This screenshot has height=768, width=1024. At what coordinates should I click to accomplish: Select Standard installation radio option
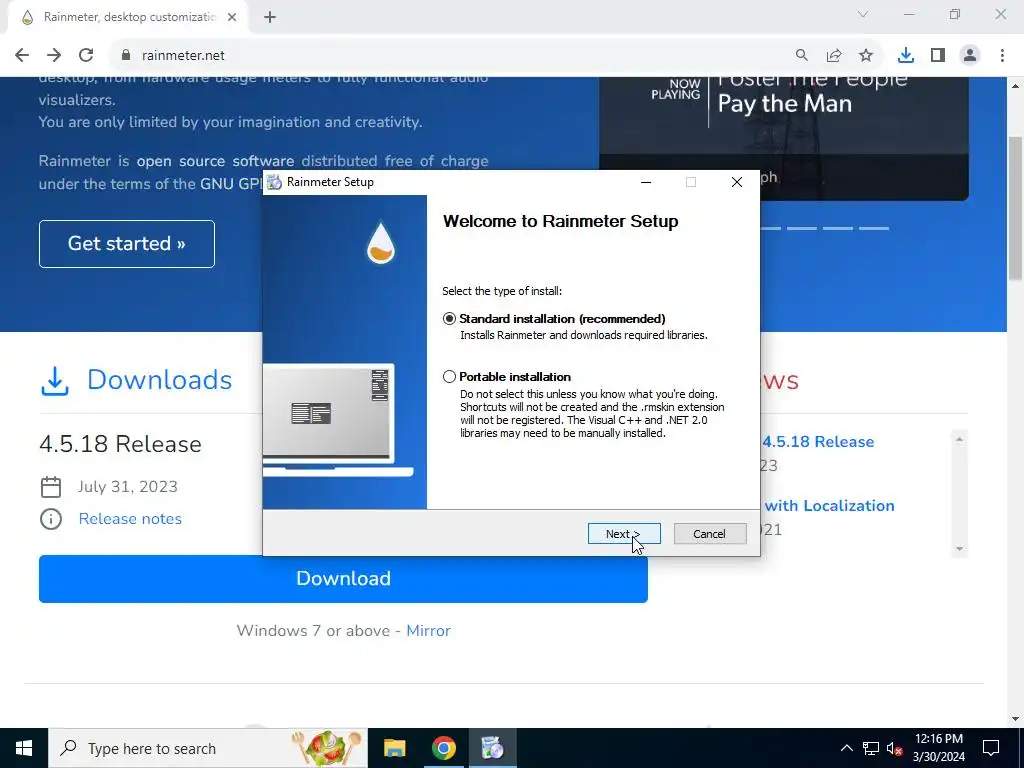(x=449, y=319)
